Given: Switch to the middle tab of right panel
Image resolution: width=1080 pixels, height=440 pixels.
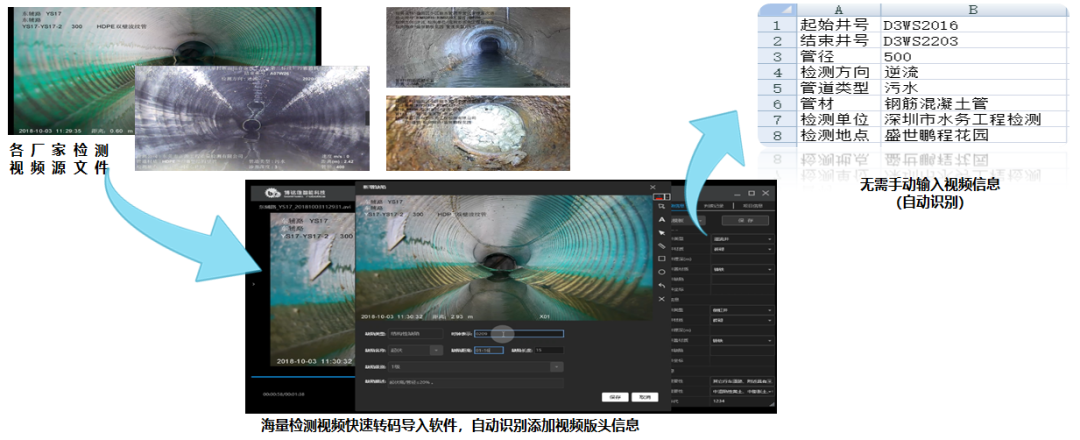Looking at the screenshot, I should coord(714,206).
